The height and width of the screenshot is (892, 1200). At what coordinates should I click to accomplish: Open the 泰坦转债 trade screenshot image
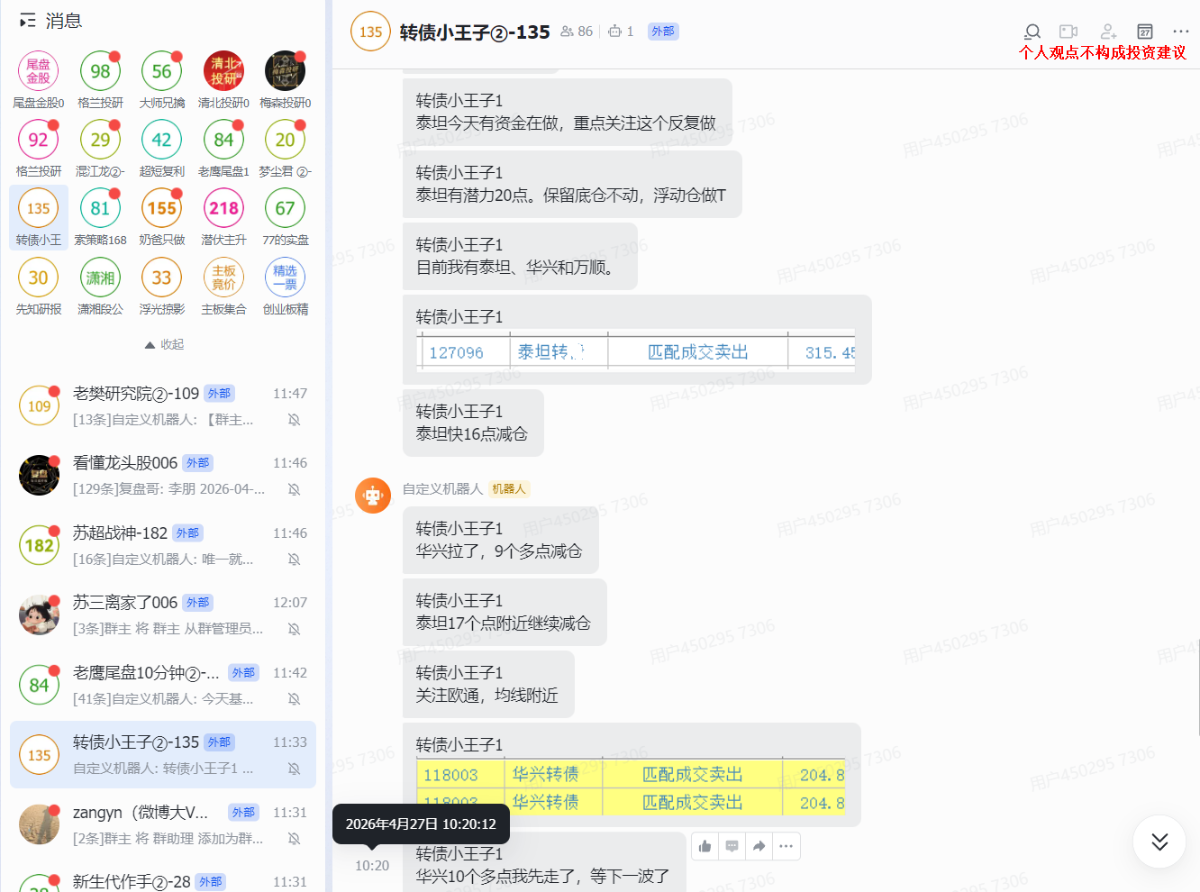click(636, 352)
